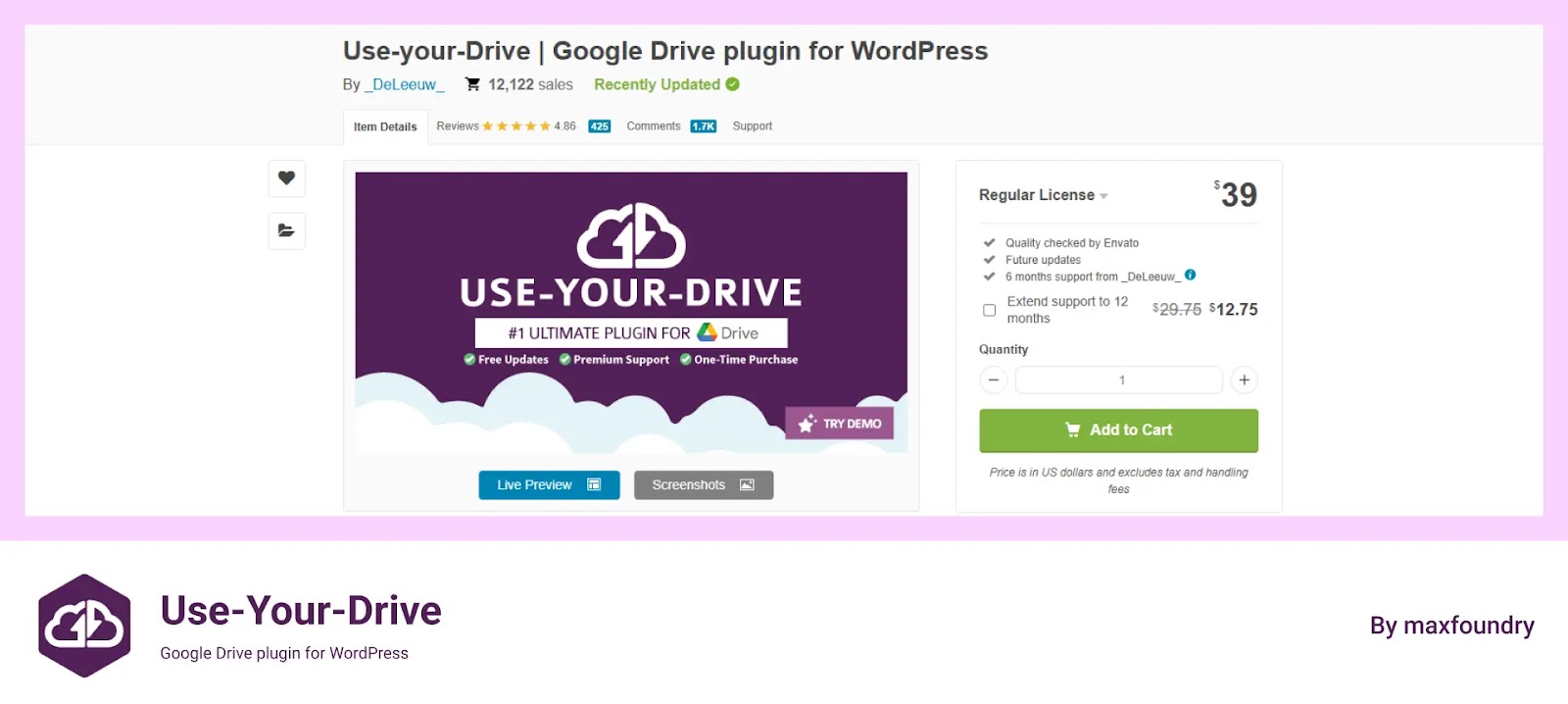The width and height of the screenshot is (1568, 704).
Task: Click the Recently Updated green checkmark icon
Action: [x=732, y=84]
